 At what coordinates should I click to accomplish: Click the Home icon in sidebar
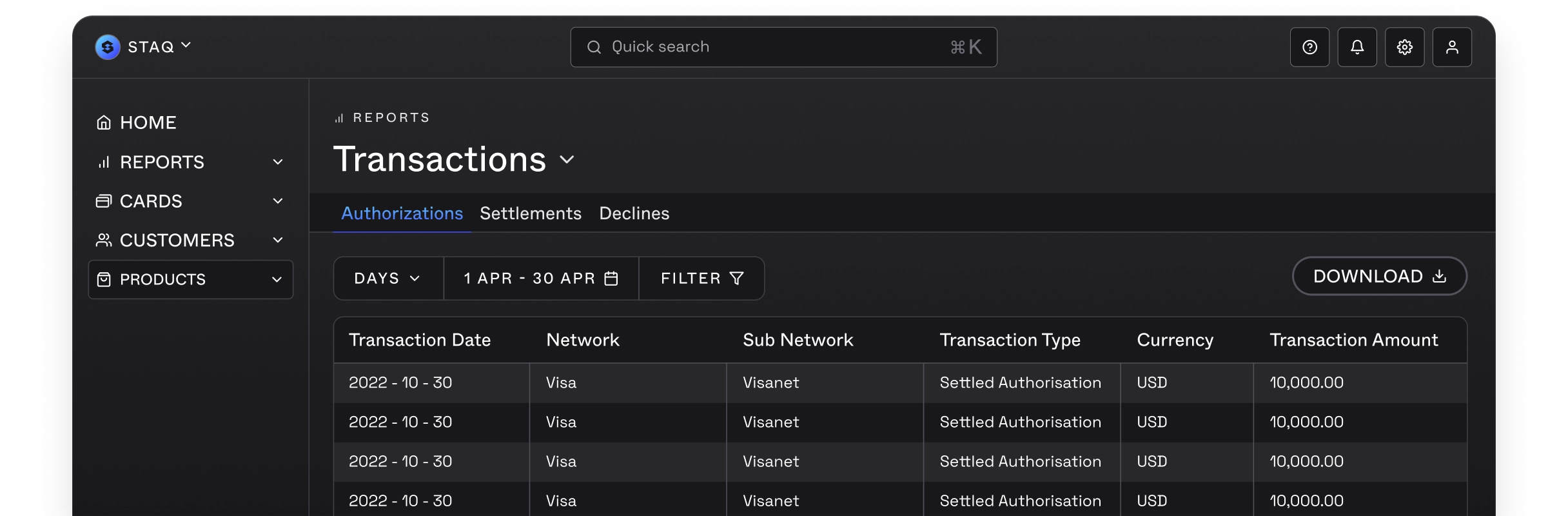point(104,121)
